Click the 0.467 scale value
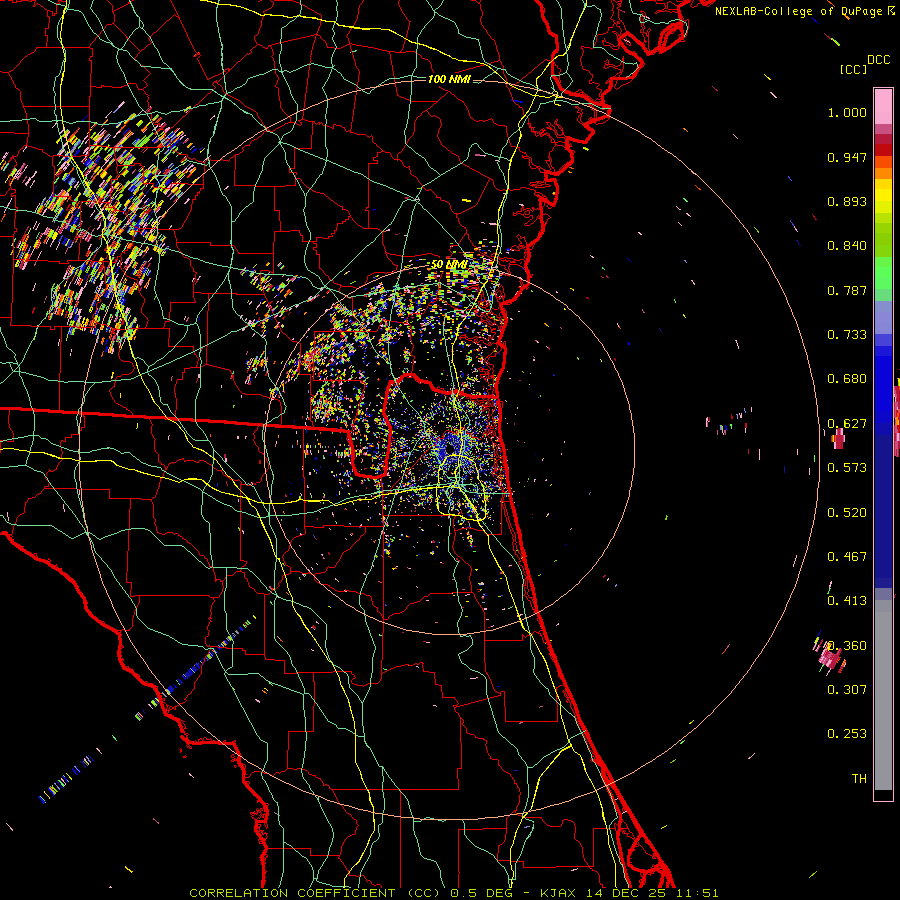 (x=847, y=557)
